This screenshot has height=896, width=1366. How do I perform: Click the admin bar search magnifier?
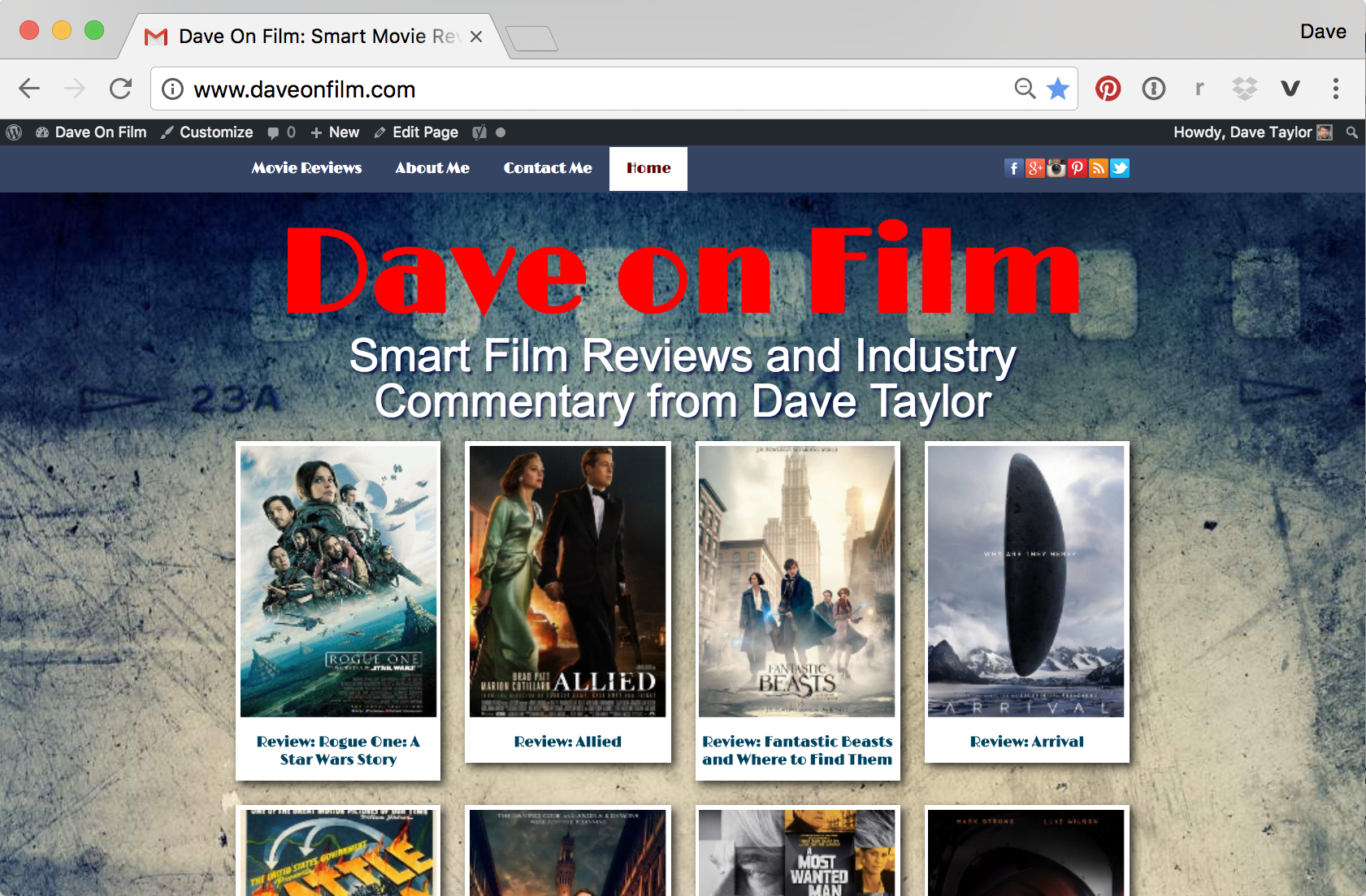(x=1352, y=132)
